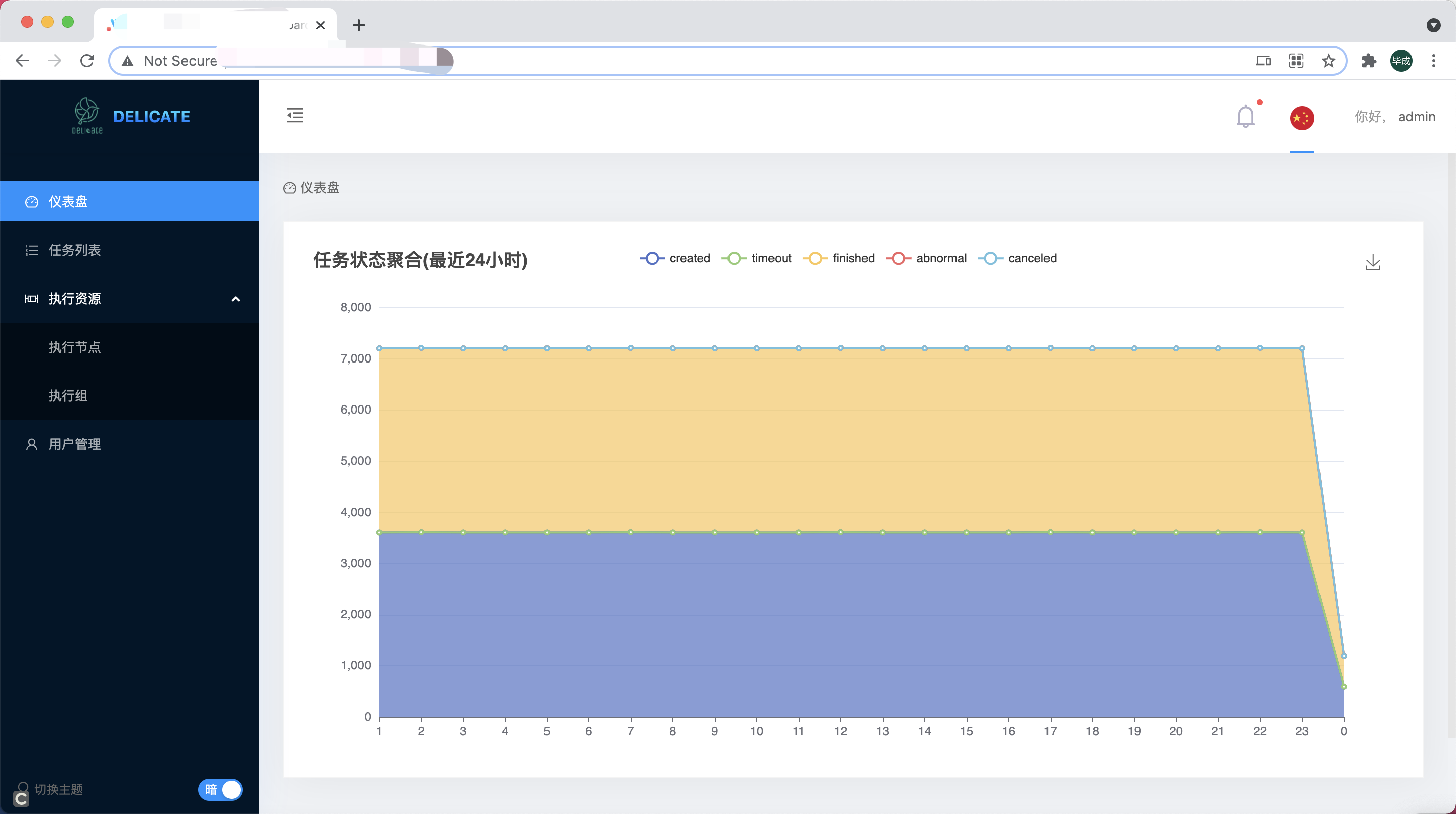Open Chrome three-dot menu
This screenshot has width=1456, height=814.
pyautogui.click(x=1433, y=61)
